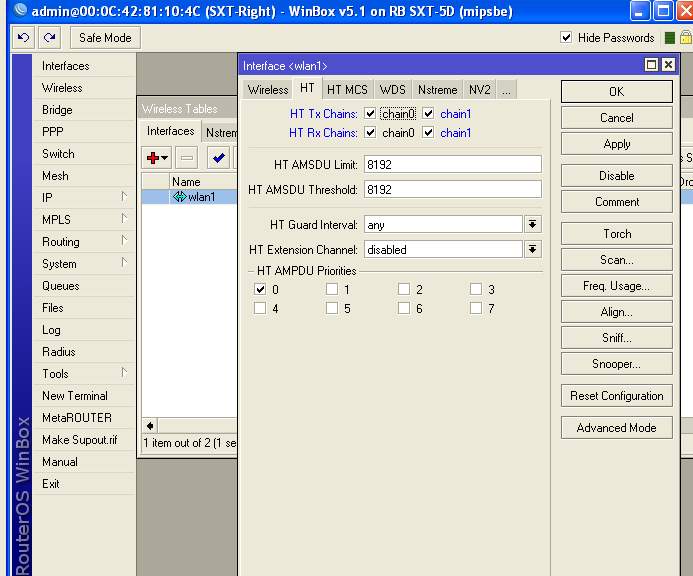Click the OK button
The image size is (693, 576).
tap(617, 92)
